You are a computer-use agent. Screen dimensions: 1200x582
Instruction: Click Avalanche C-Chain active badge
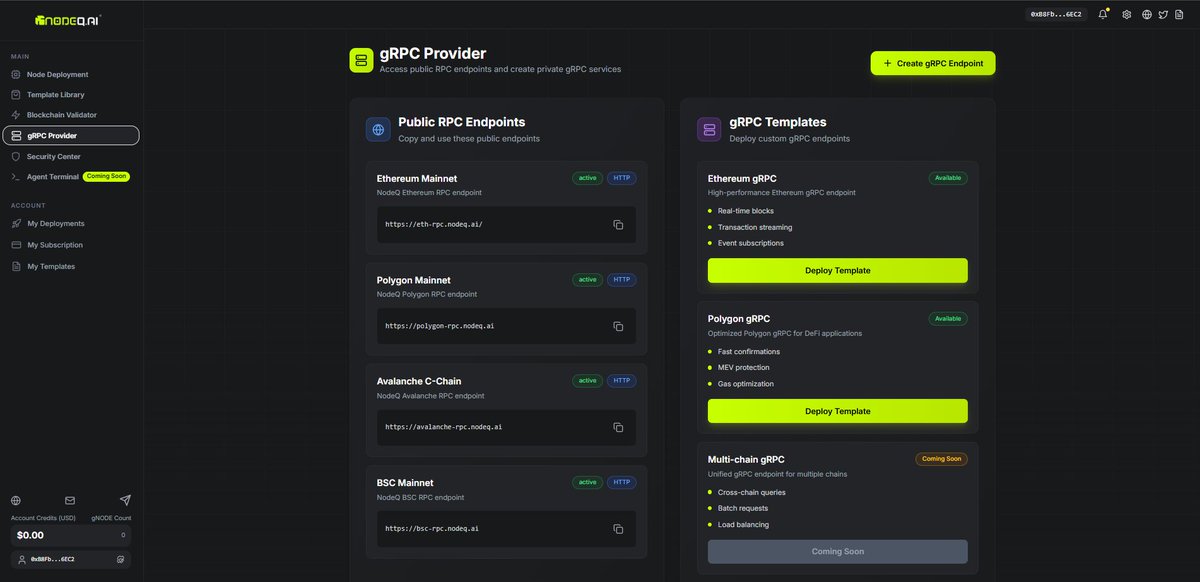coord(587,381)
